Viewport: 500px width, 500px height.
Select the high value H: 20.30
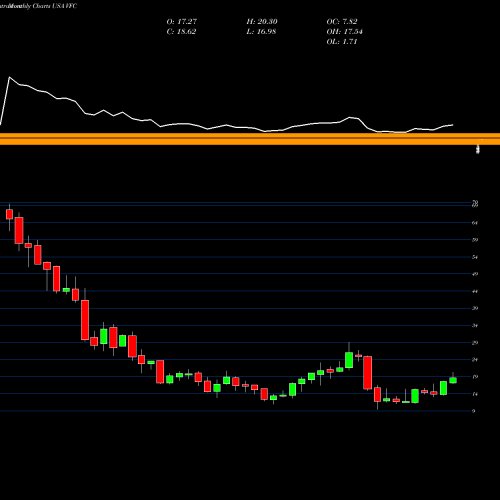[x=262, y=22]
